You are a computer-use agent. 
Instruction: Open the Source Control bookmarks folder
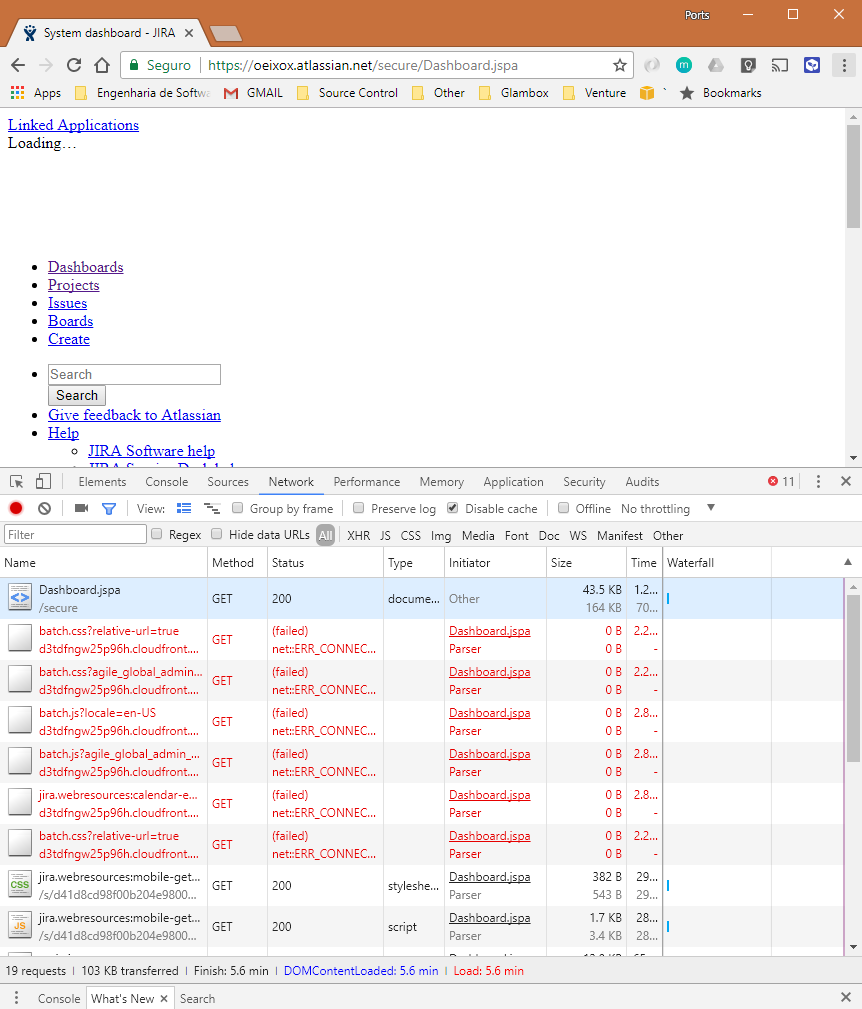347,93
